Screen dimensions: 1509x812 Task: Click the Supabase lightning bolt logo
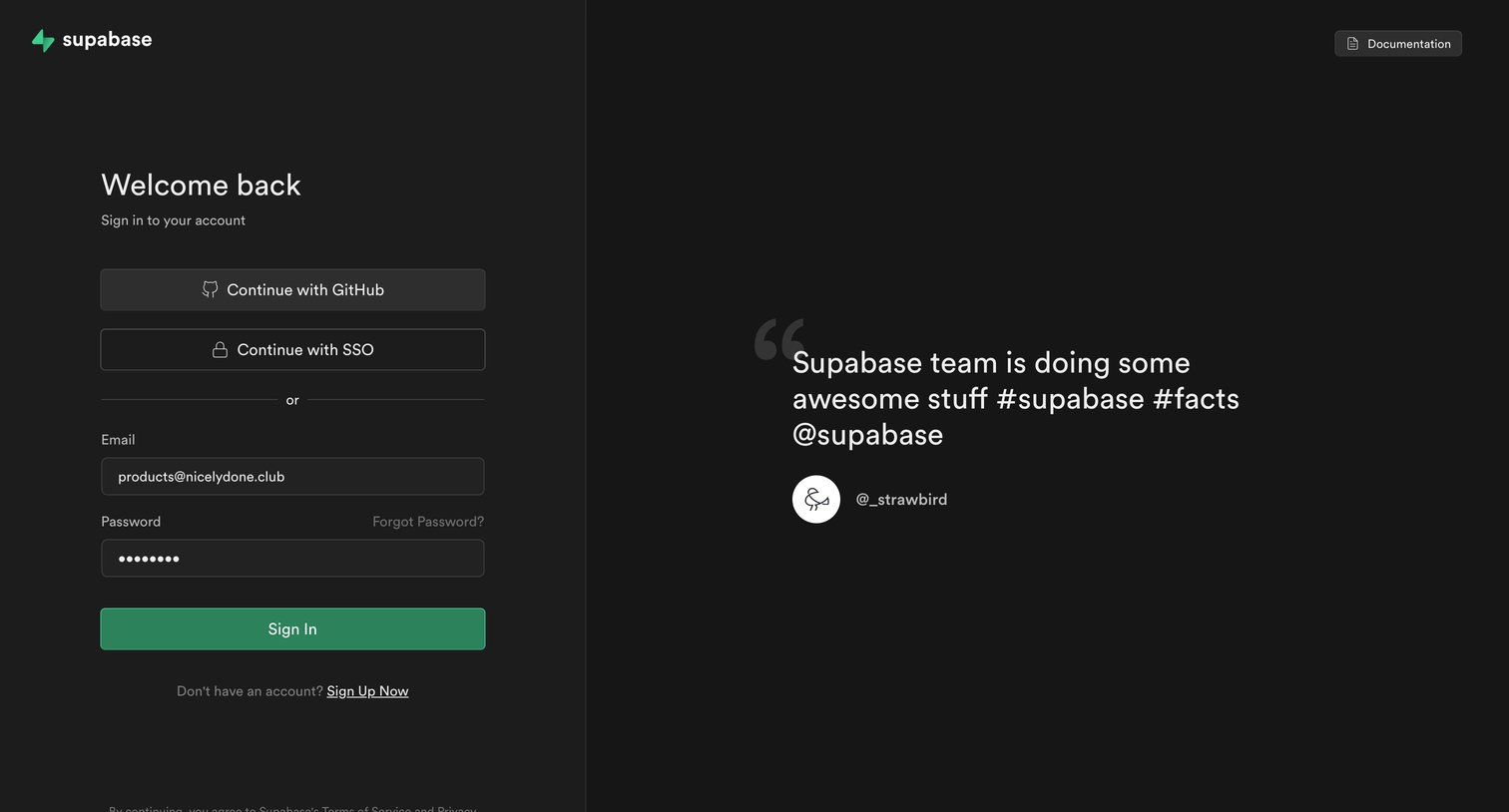point(43,40)
